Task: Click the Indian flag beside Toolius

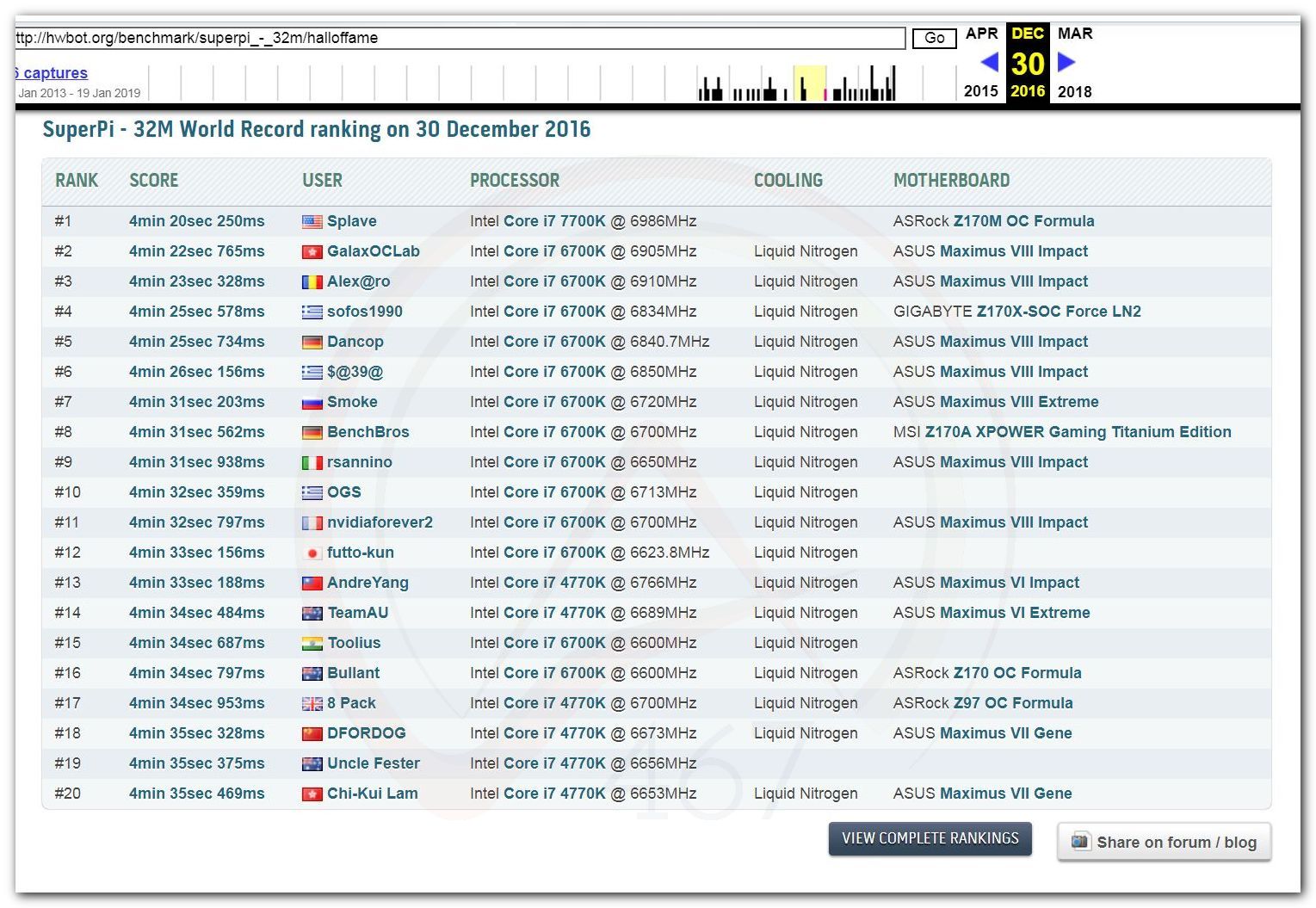Action: 312,644
